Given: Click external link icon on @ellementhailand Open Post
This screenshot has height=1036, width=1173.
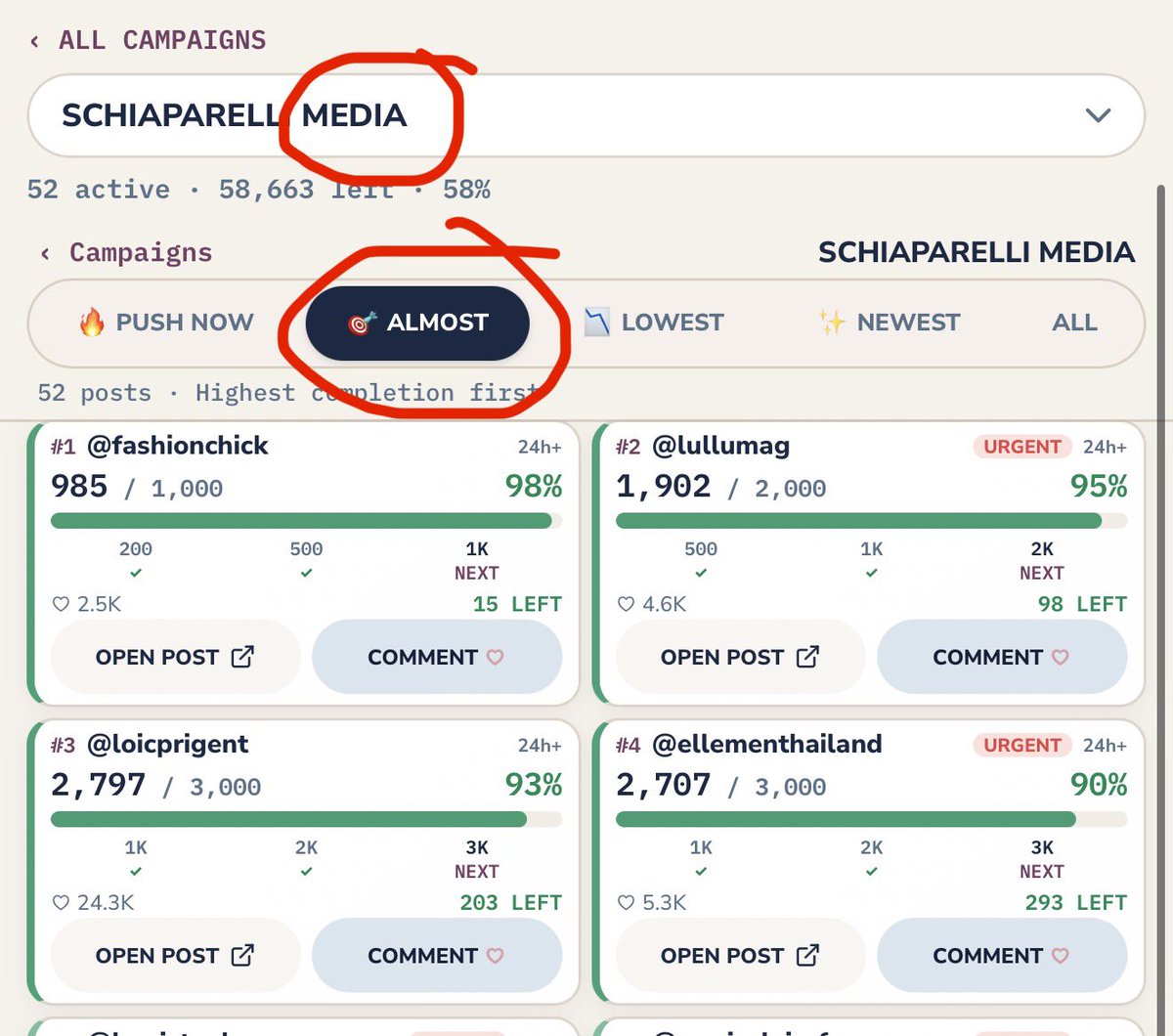Looking at the screenshot, I should pos(807,955).
